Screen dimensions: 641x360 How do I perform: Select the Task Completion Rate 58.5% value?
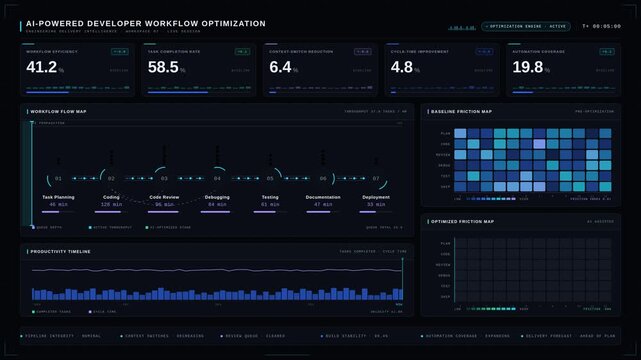pos(166,67)
